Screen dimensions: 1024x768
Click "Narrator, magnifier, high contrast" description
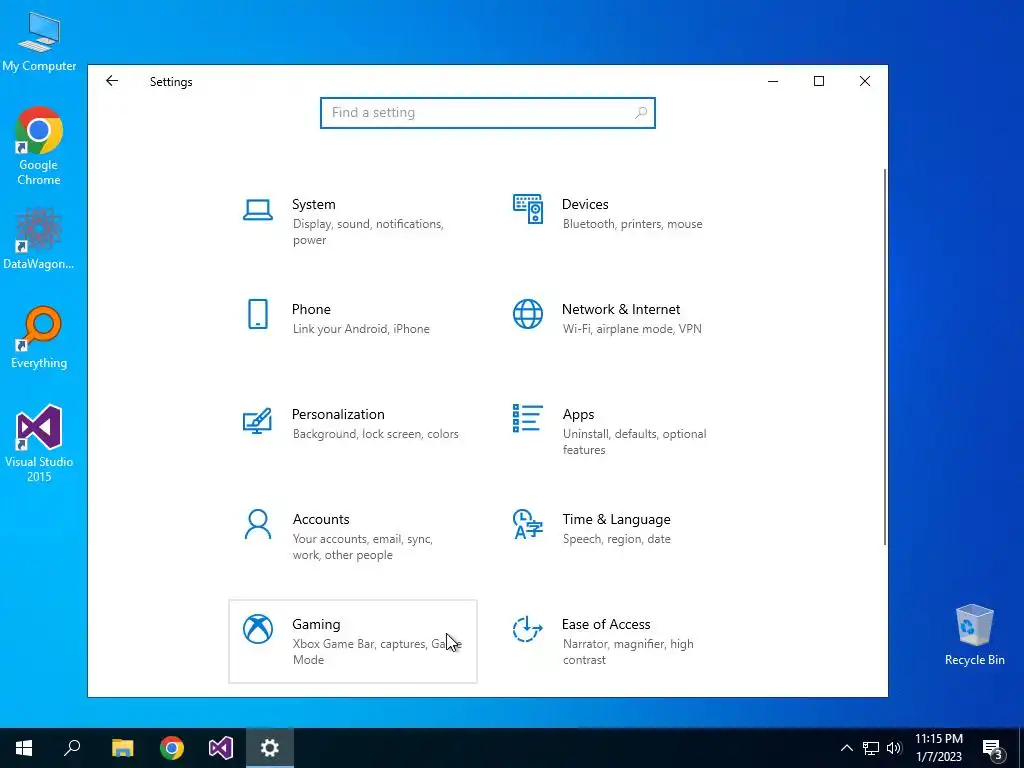coord(628,652)
